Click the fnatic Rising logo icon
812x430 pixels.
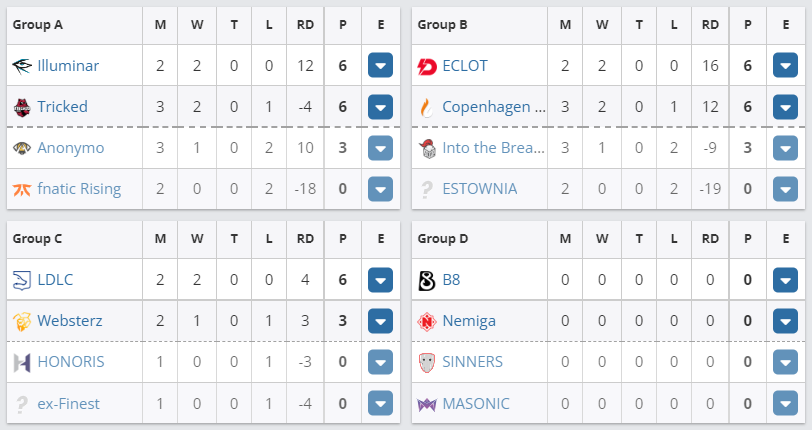pos(22,189)
